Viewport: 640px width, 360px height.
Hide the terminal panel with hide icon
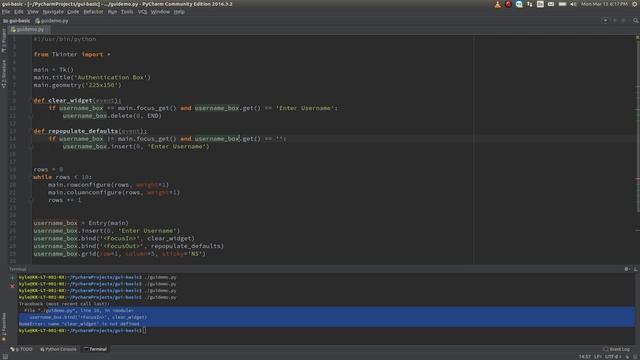(635, 269)
